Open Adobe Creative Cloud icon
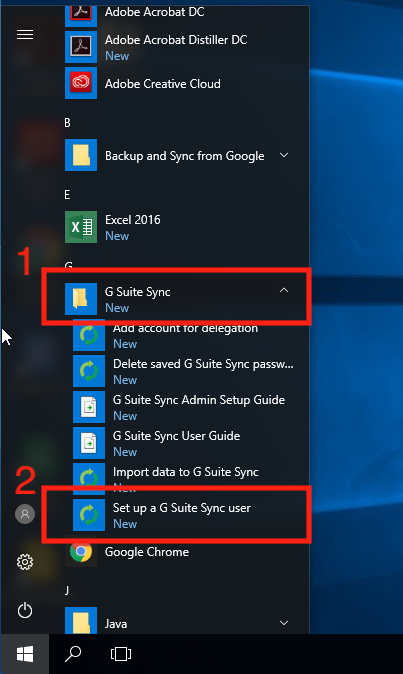403x674 pixels. click(x=81, y=83)
